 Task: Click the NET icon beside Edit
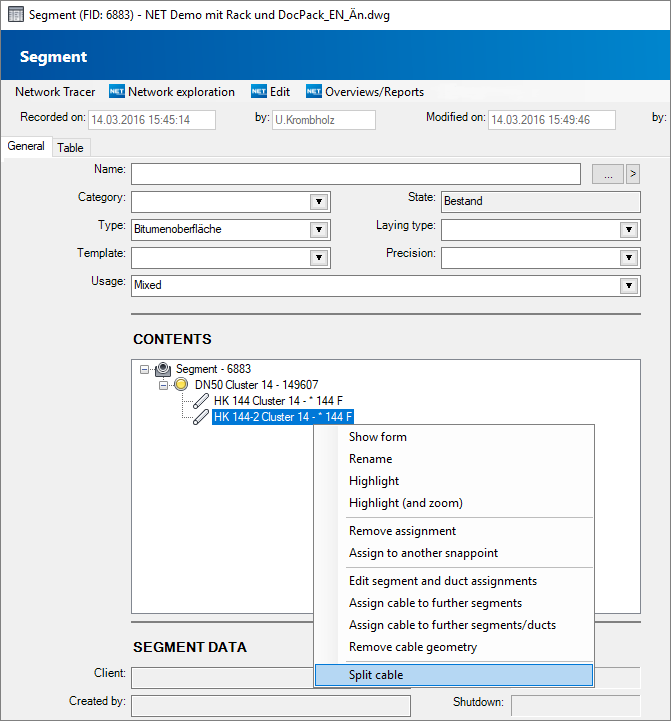pos(259,92)
